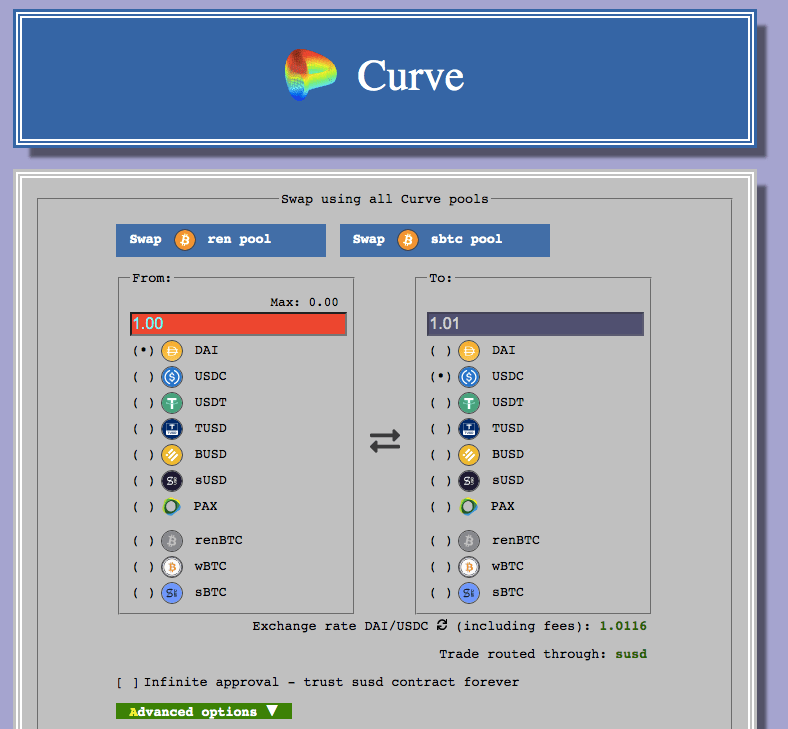Image resolution: width=788 pixels, height=729 pixels.
Task: Click the renBTC coin icon in From list
Action: tap(172, 541)
